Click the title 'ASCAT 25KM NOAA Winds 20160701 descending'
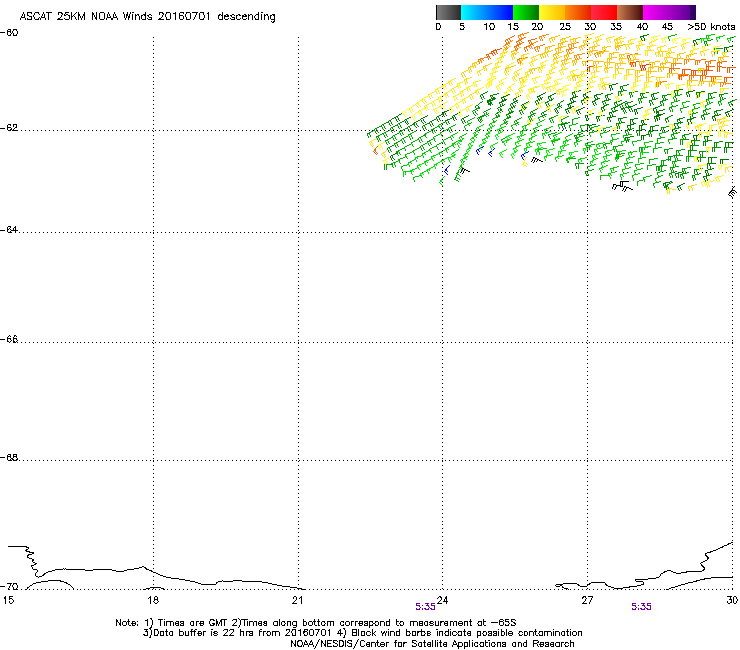This screenshot has height=650, width=740. [x=147, y=17]
